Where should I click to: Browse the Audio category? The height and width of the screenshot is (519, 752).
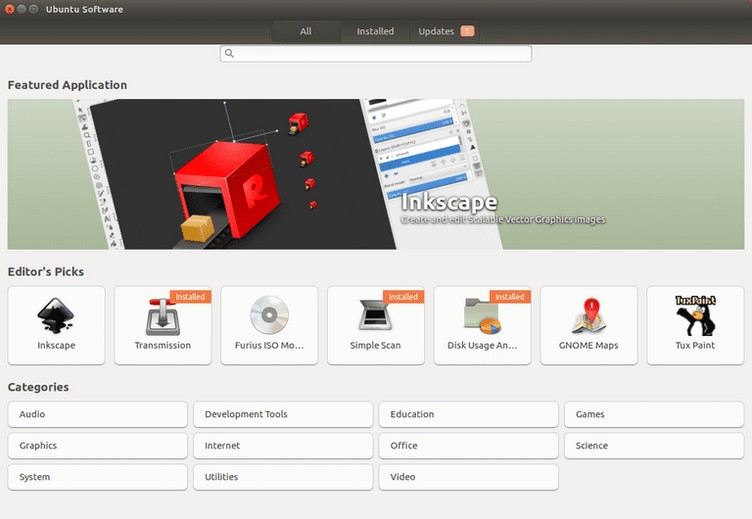click(x=97, y=414)
